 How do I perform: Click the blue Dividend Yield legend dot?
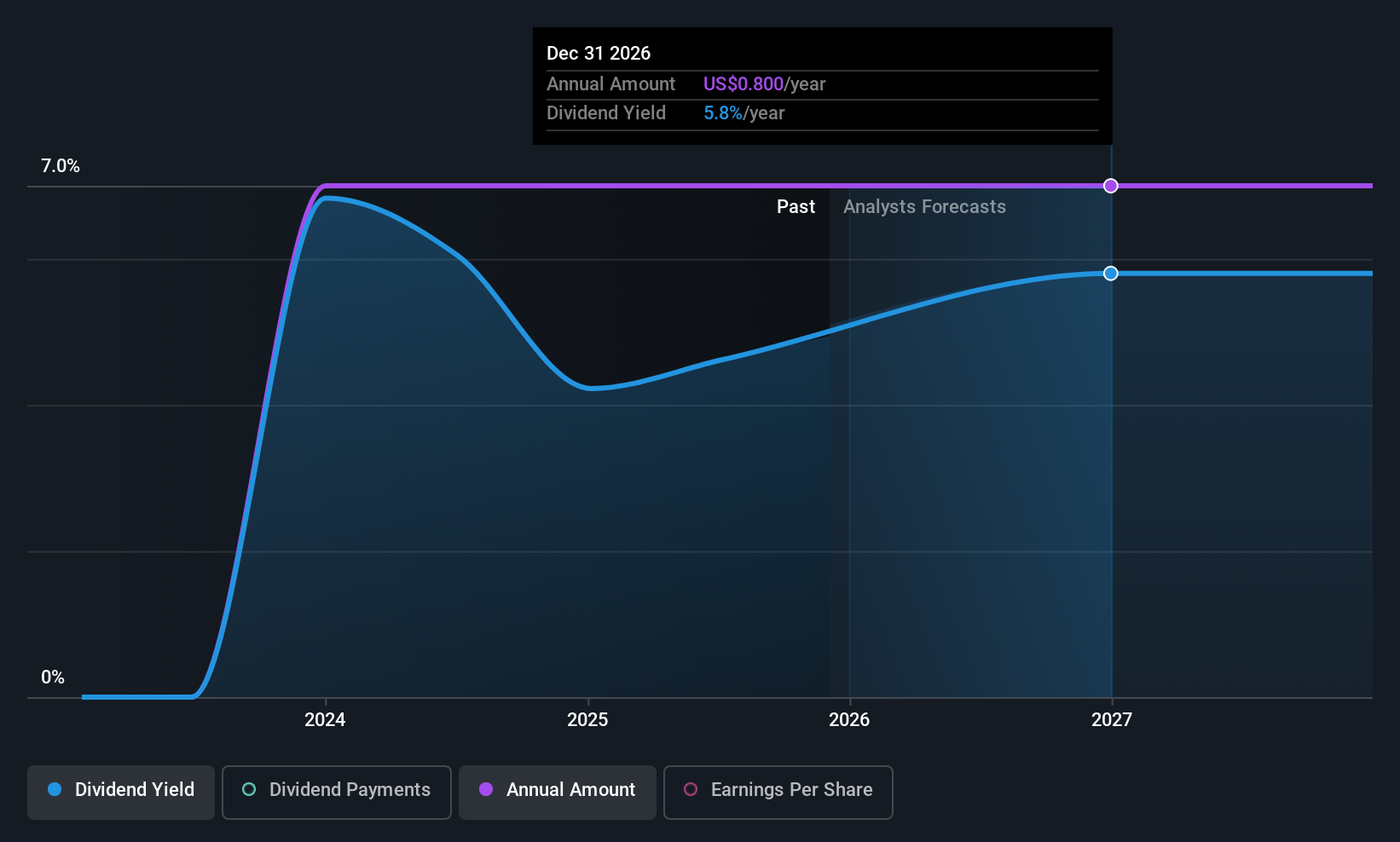click(55, 790)
